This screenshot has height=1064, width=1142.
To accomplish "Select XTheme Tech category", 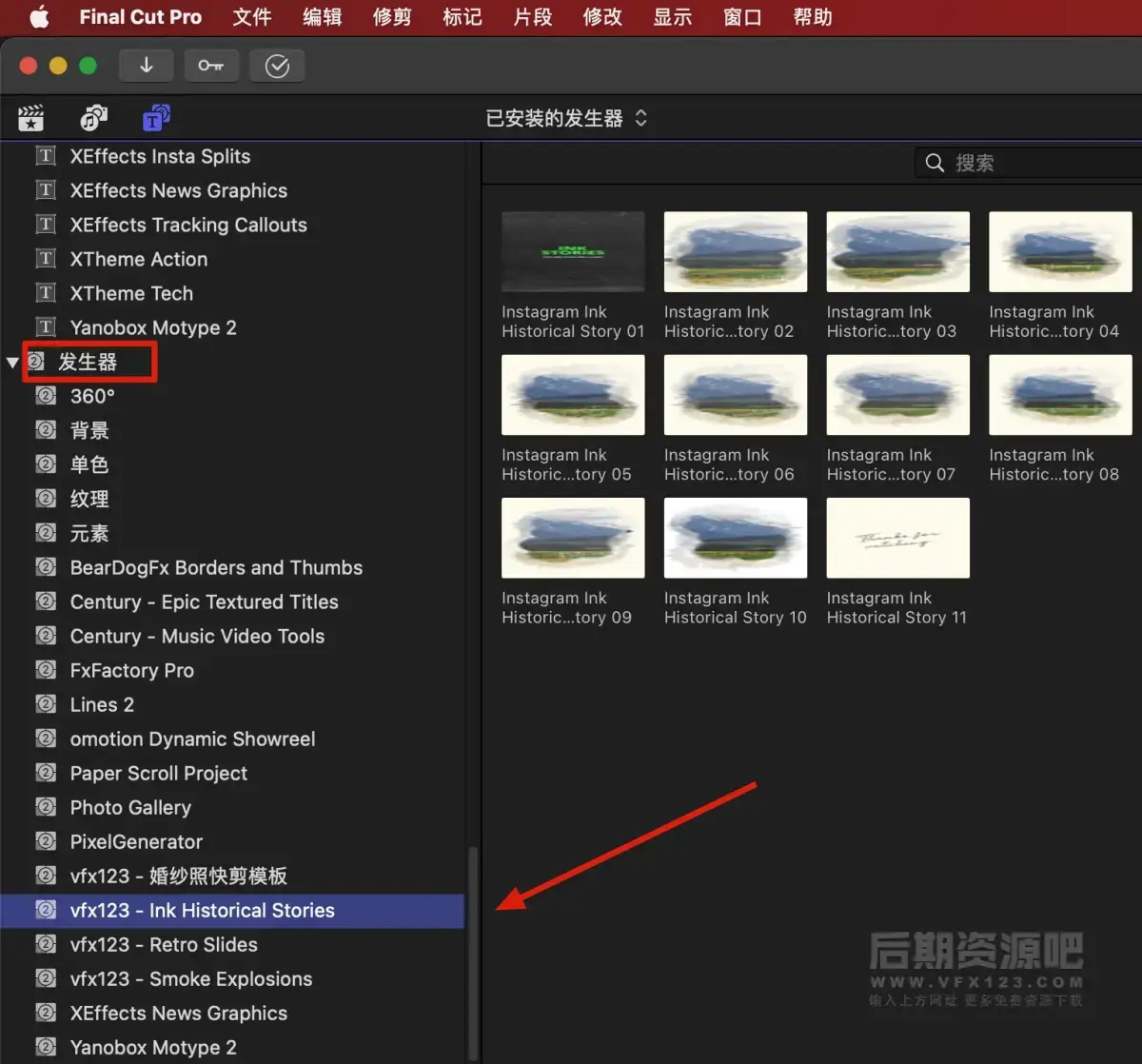I will tap(232, 293).
